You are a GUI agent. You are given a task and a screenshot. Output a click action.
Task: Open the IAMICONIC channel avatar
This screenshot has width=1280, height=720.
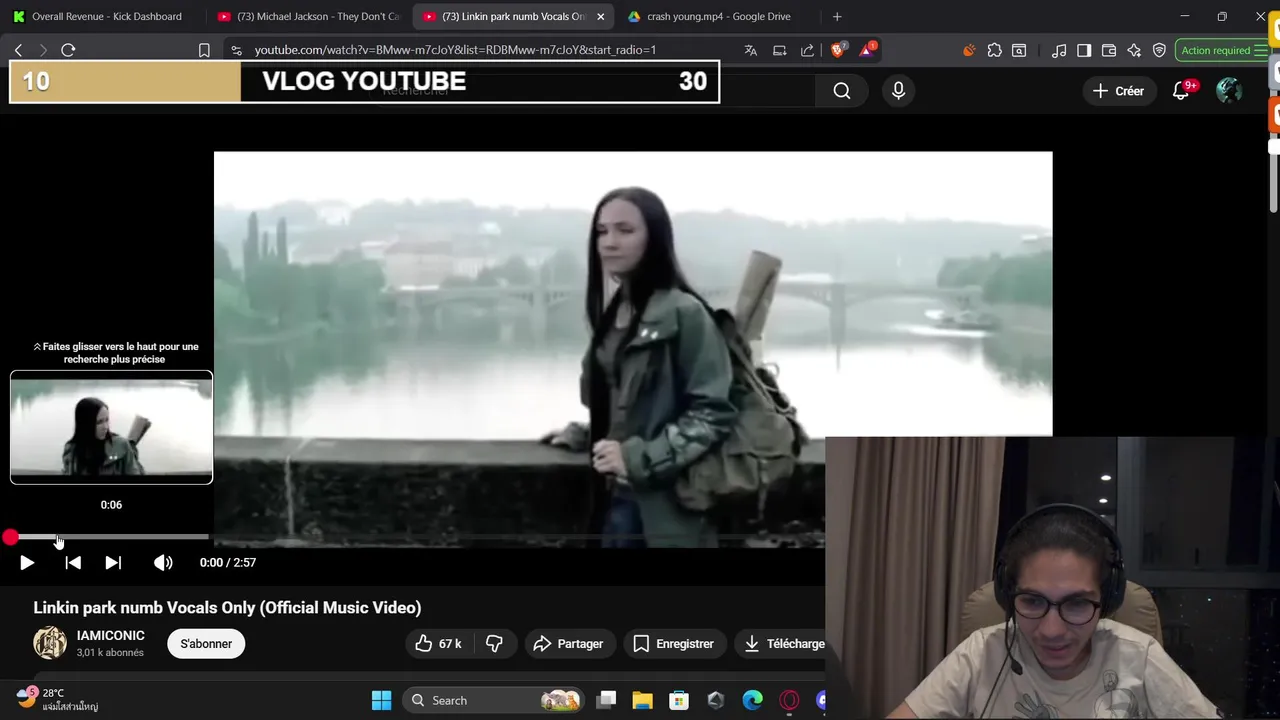pos(50,643)
